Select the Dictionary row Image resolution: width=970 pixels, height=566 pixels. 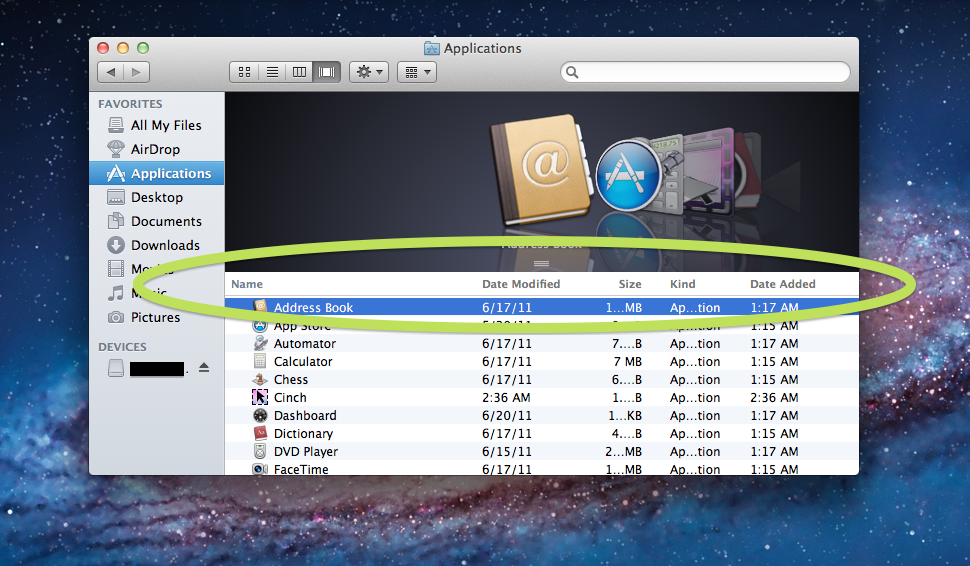(x=542, y=433)
